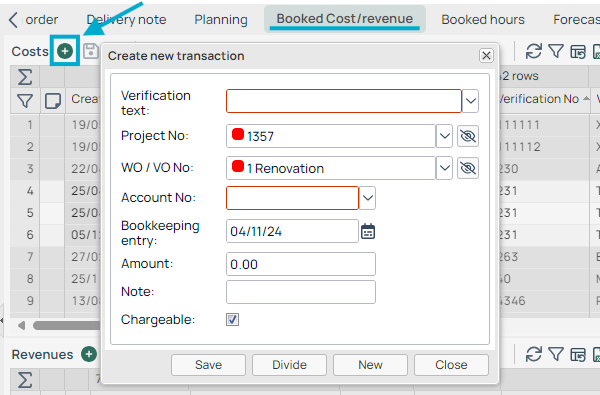600x395 pixels.
Task: Open the filter funnel in the Costs toolbar
Action: (556, 51)
